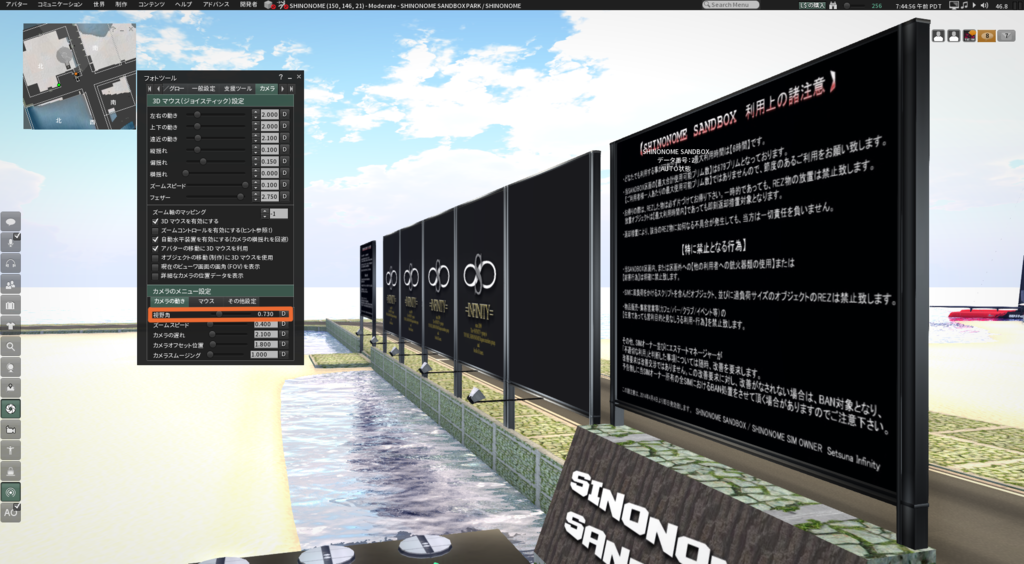This screenshot has width=1024, height=564.
Task: Open アバター menu in top menu bar
Action: [x=16, y=5]
